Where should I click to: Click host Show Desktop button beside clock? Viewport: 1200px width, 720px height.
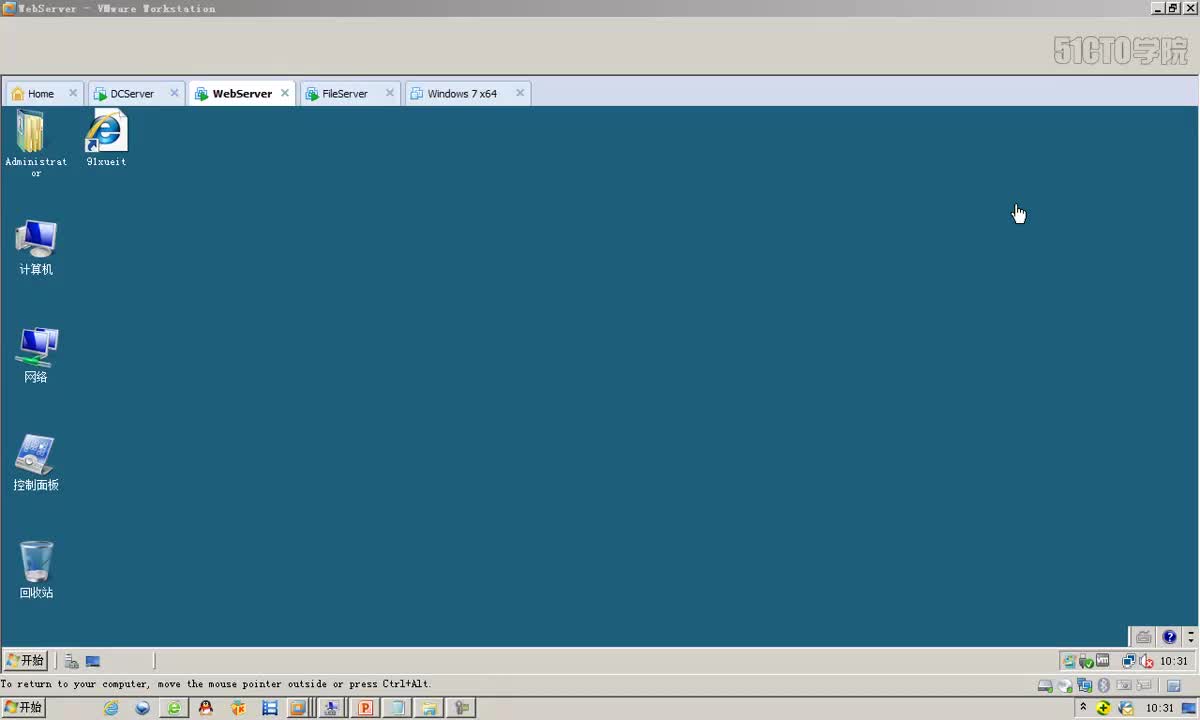(1189, 707)
